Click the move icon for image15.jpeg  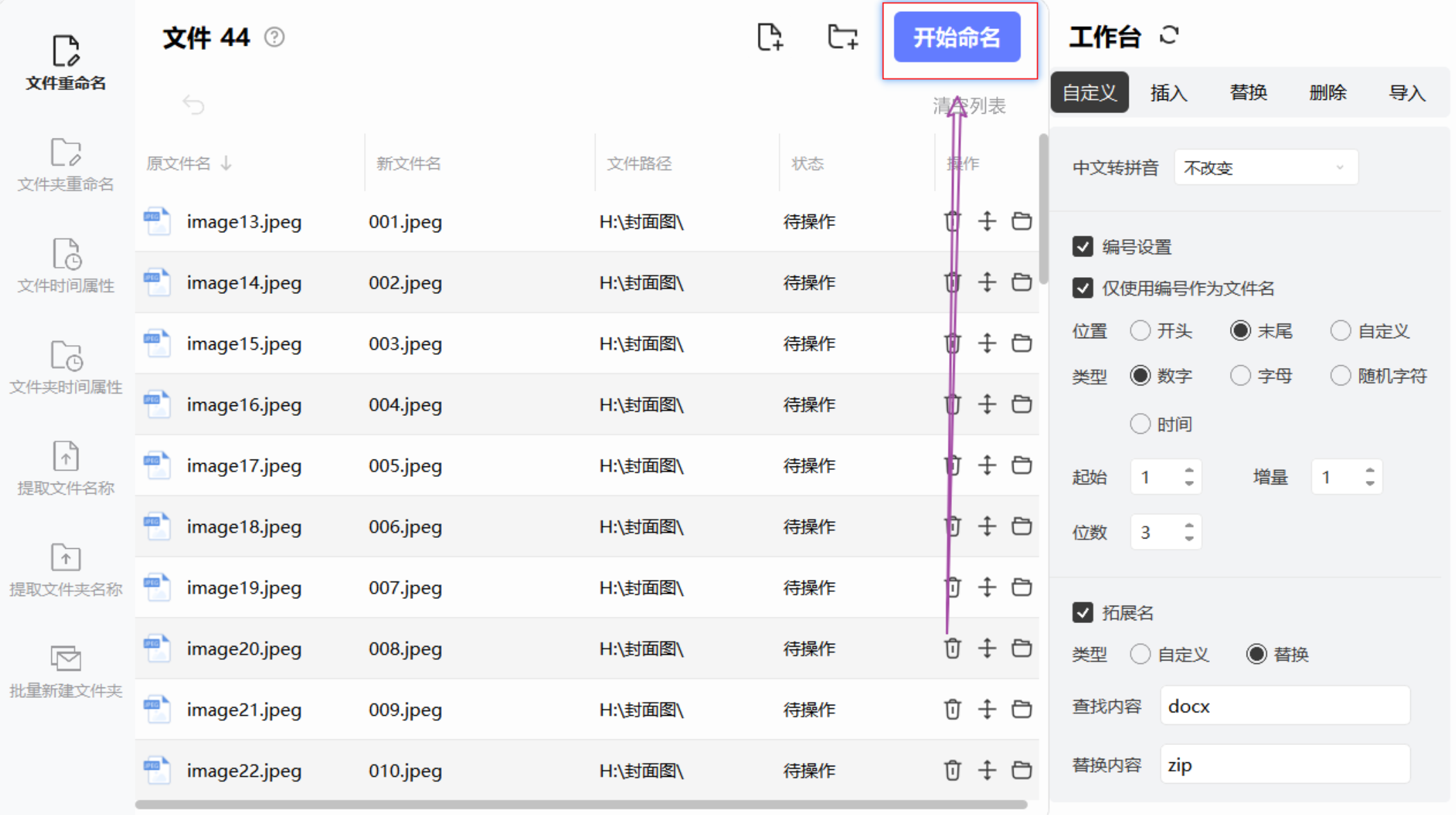coord(987,343)
